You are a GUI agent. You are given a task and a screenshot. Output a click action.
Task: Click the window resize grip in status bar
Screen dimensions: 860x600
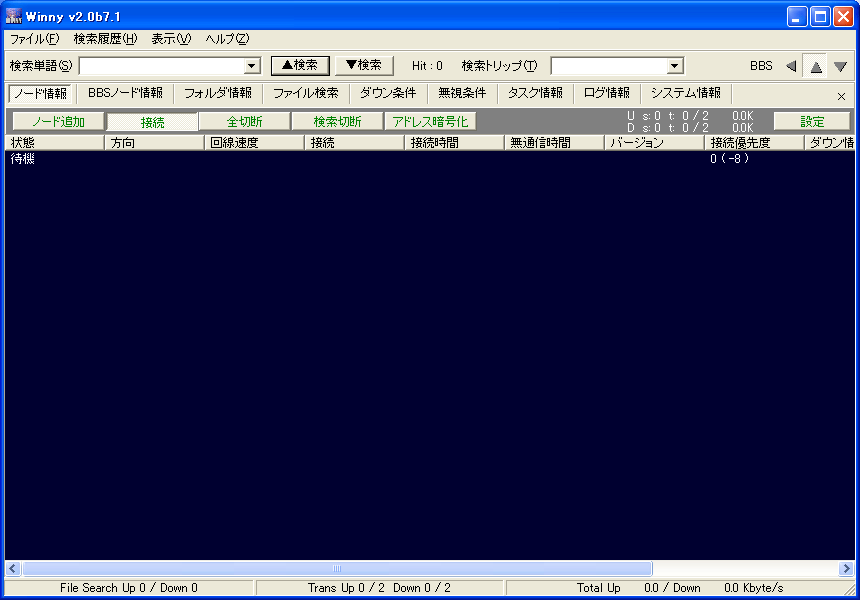(x=850, y=589)
